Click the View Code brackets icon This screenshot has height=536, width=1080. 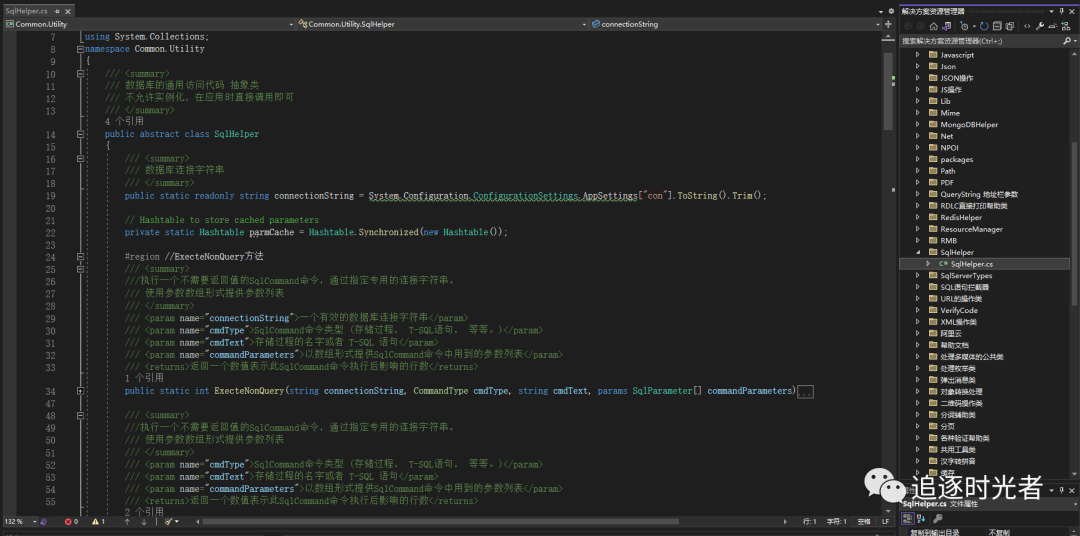click(1026, 26)
